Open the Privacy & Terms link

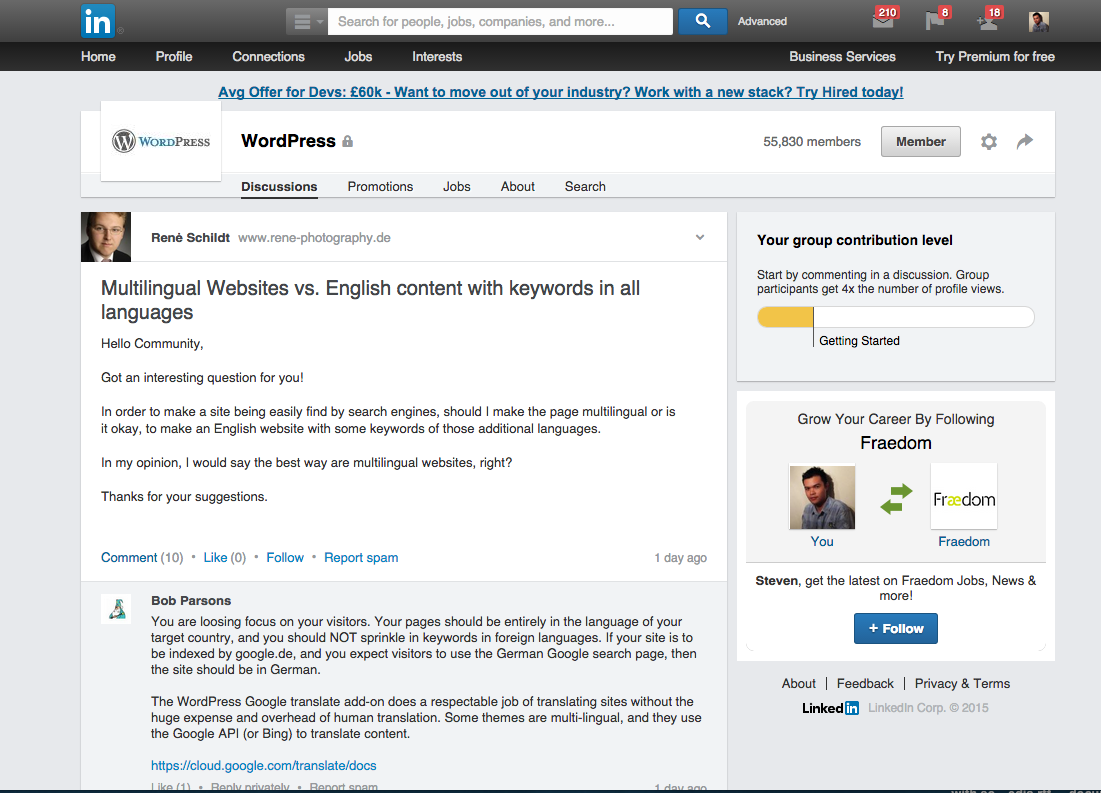(962, 683)
